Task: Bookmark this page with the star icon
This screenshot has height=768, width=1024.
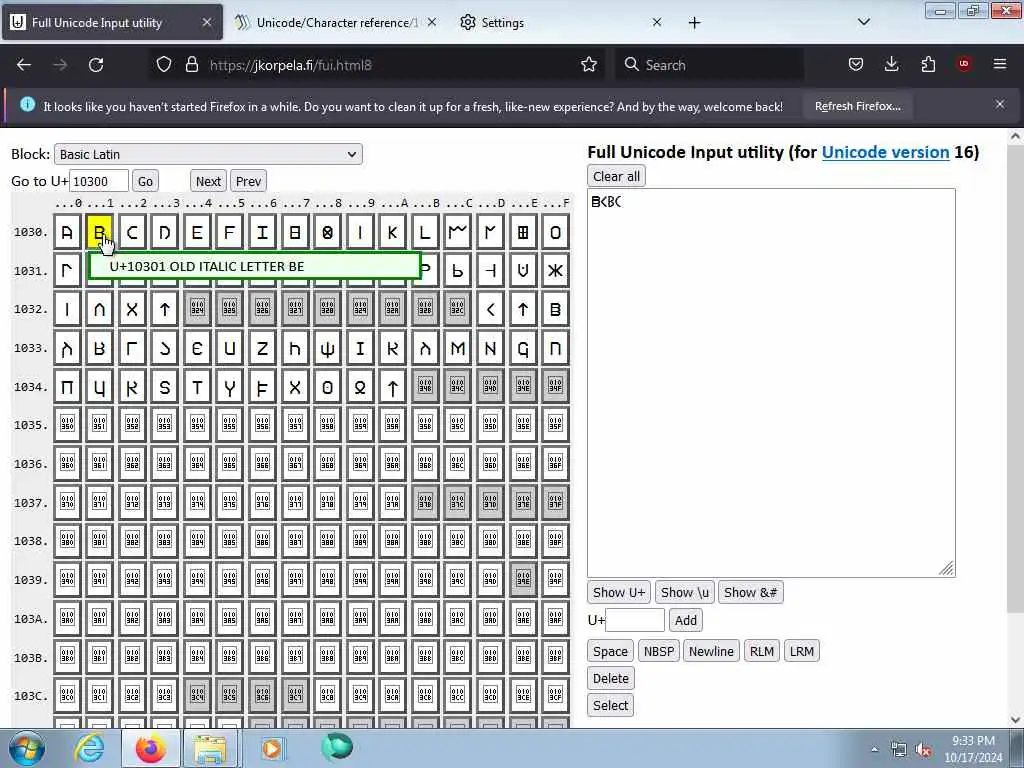Action: click(589, 65)
